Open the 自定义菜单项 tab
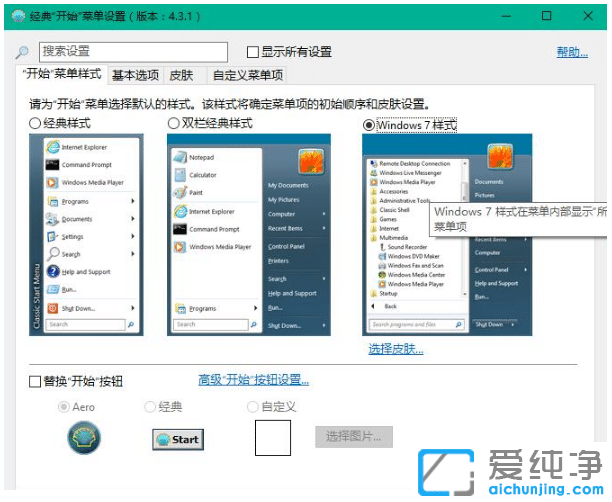The image size is (612, 502). (247, 75)
